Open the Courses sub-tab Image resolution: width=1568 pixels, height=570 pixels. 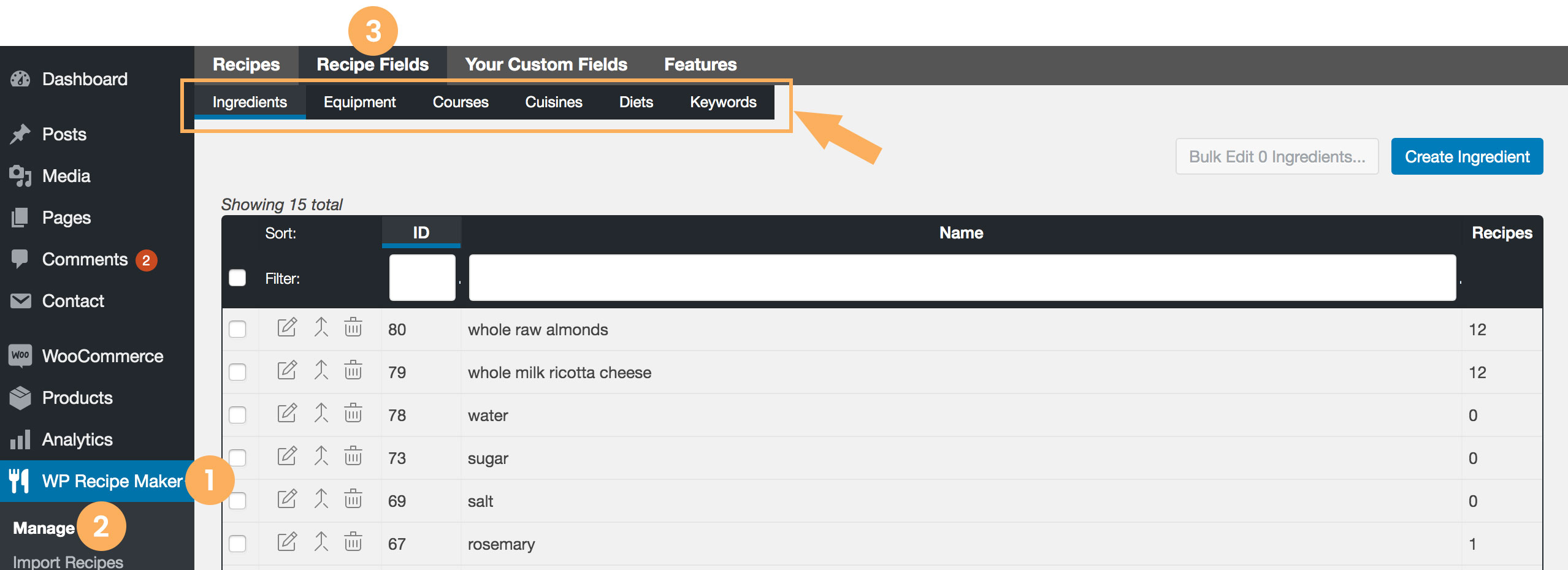(x=461, y=102)
